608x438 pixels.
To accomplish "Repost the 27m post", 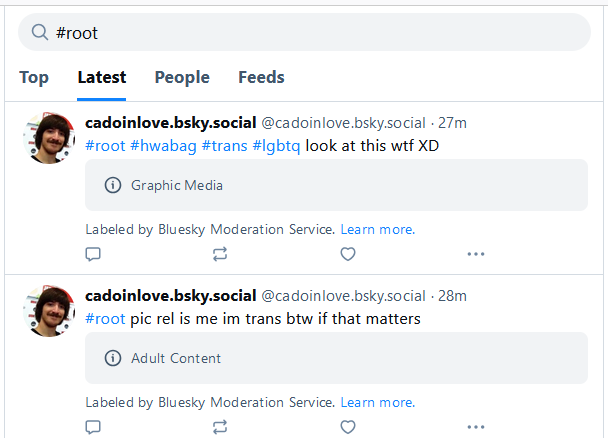I will click(x=220, y=254).
